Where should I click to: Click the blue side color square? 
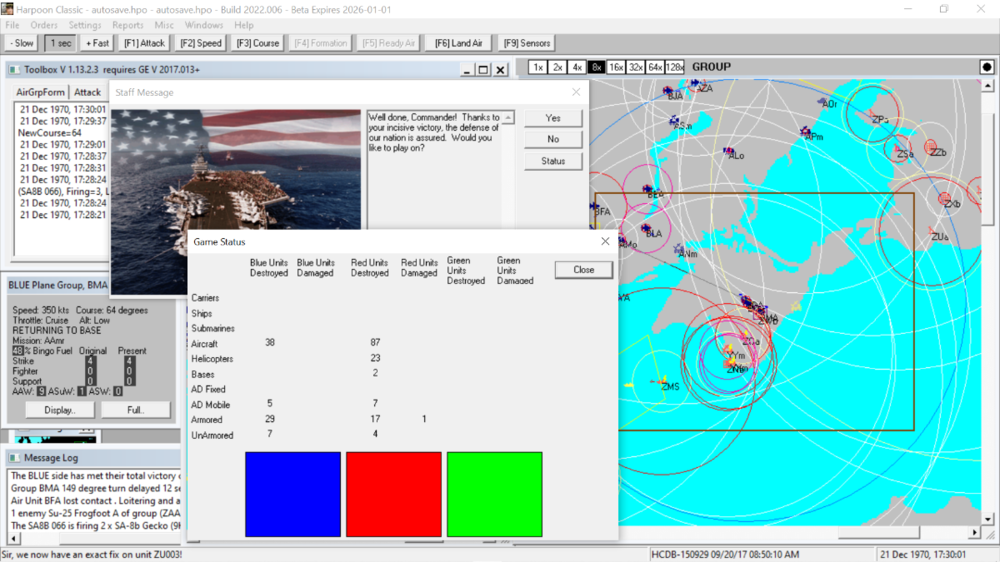tap(293, 494)
